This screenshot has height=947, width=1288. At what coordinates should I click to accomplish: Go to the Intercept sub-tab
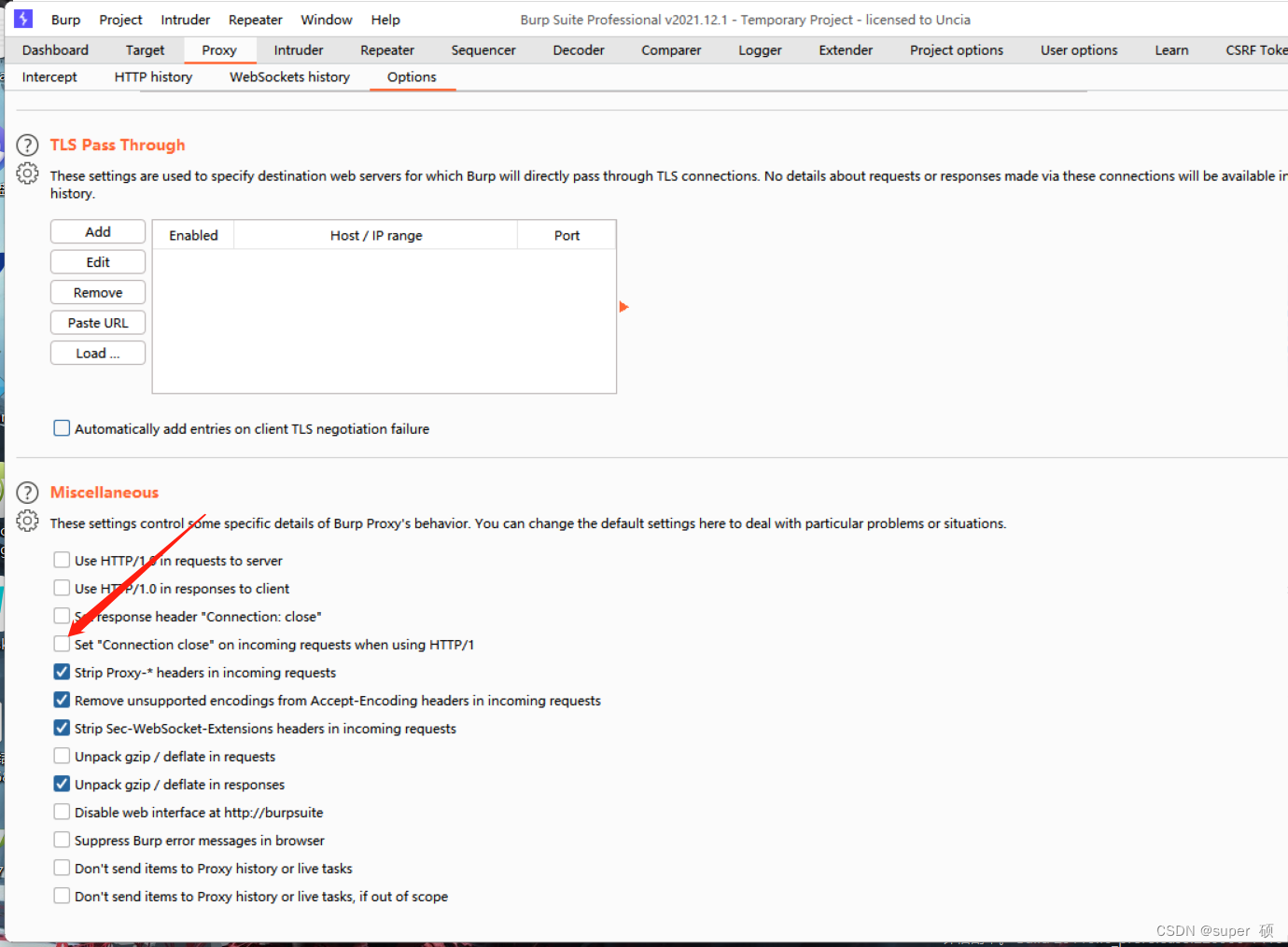[x=49, y=77]
